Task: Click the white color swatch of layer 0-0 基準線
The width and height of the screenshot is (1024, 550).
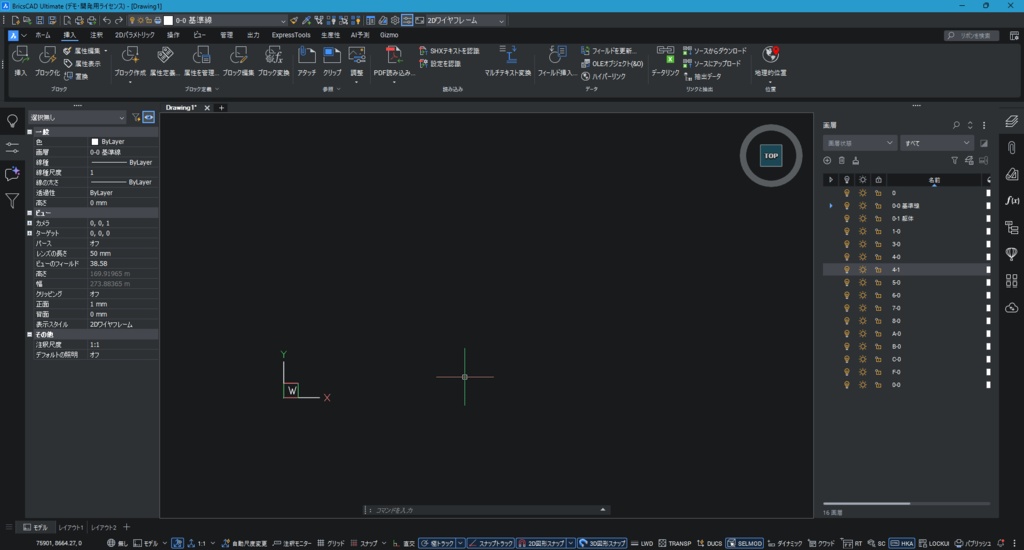Action: tap(988, 206)
